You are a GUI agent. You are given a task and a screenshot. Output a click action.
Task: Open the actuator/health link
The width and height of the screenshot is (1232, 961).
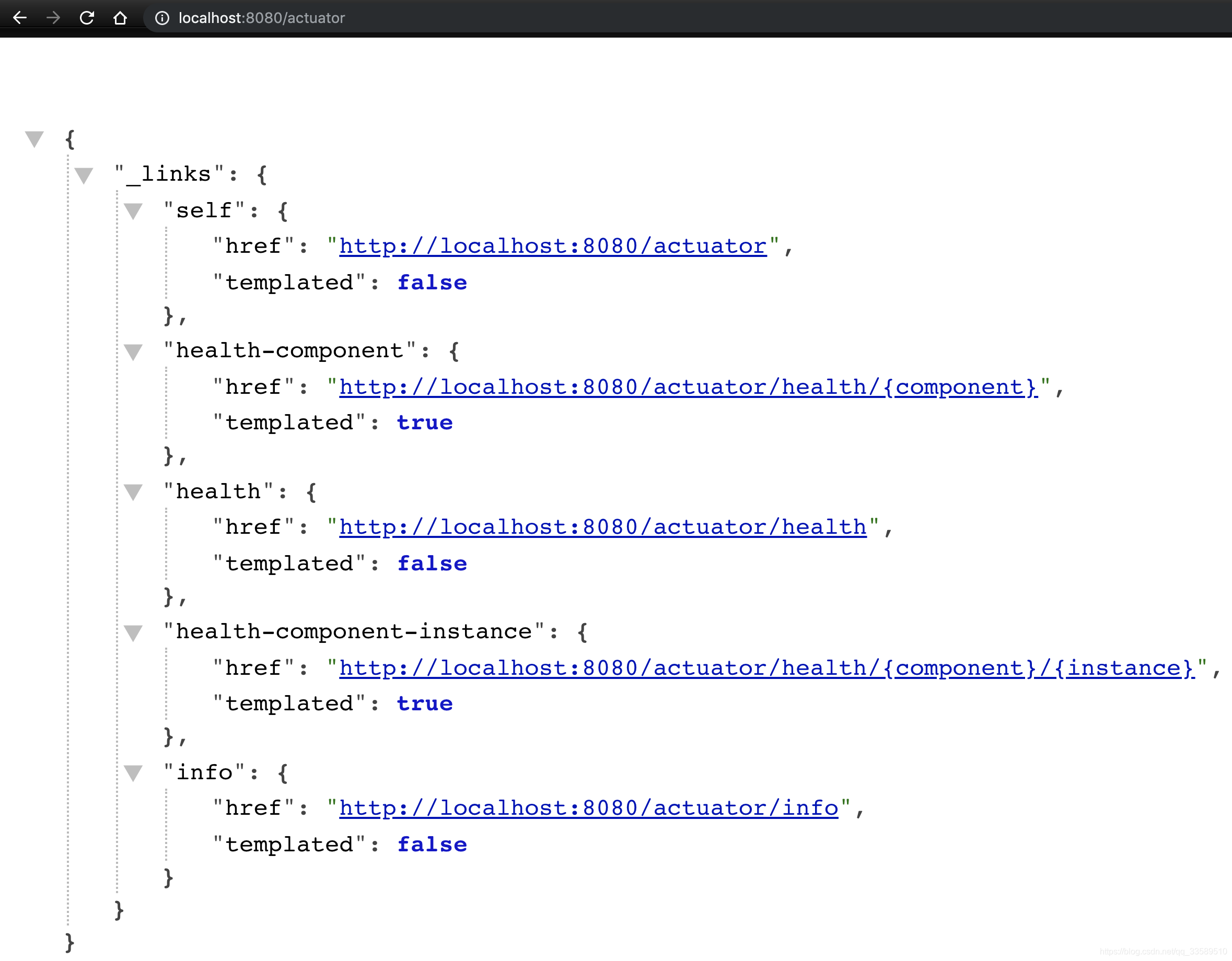(x=602, y=528)
